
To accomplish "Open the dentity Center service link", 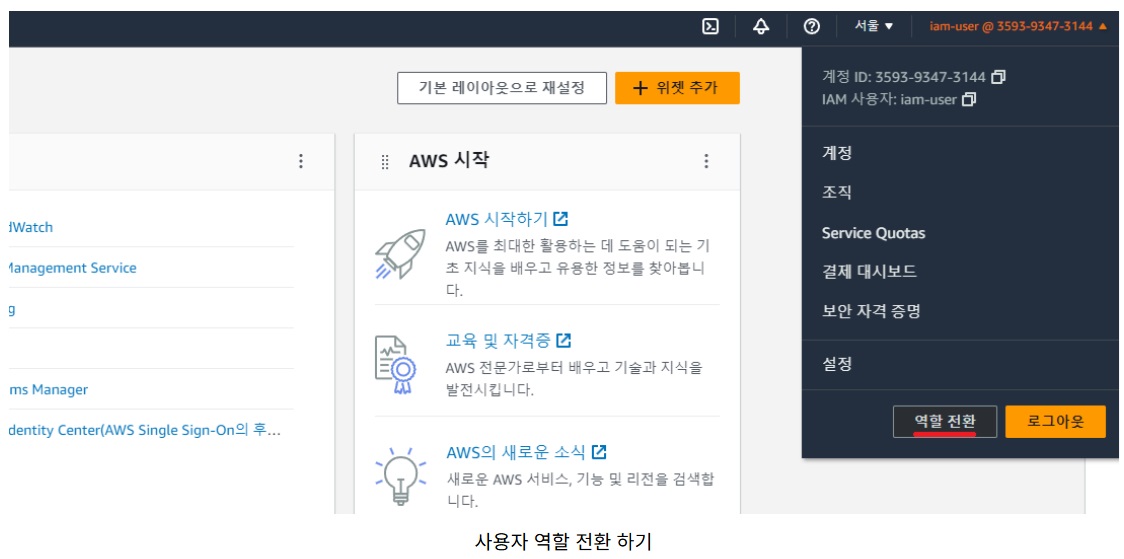I will [144, 431].
